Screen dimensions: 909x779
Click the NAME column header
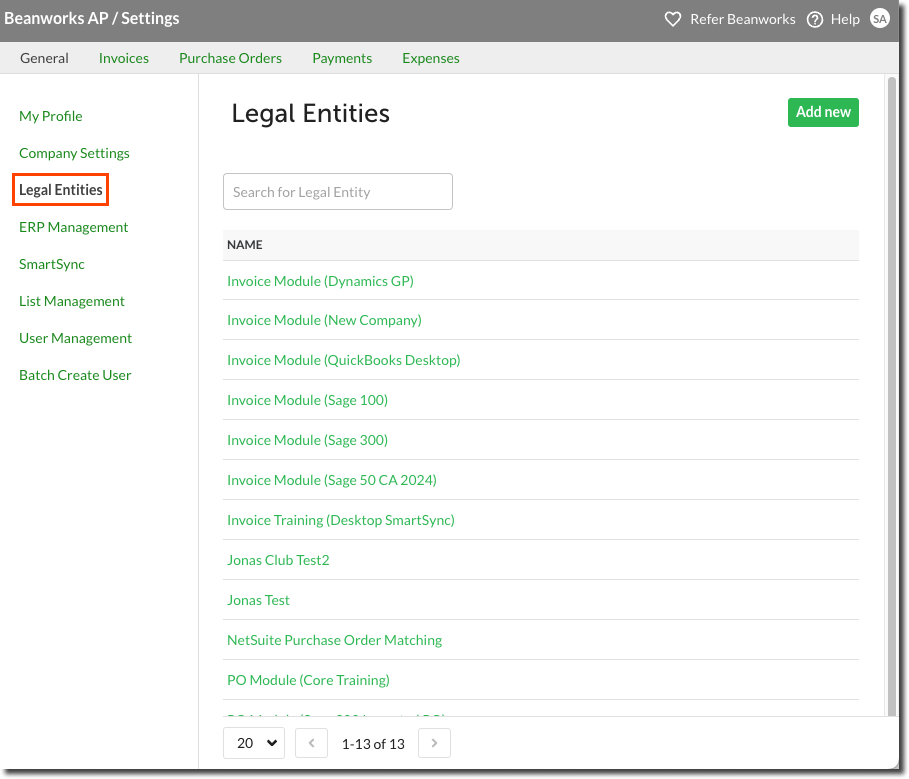(245, 245)
